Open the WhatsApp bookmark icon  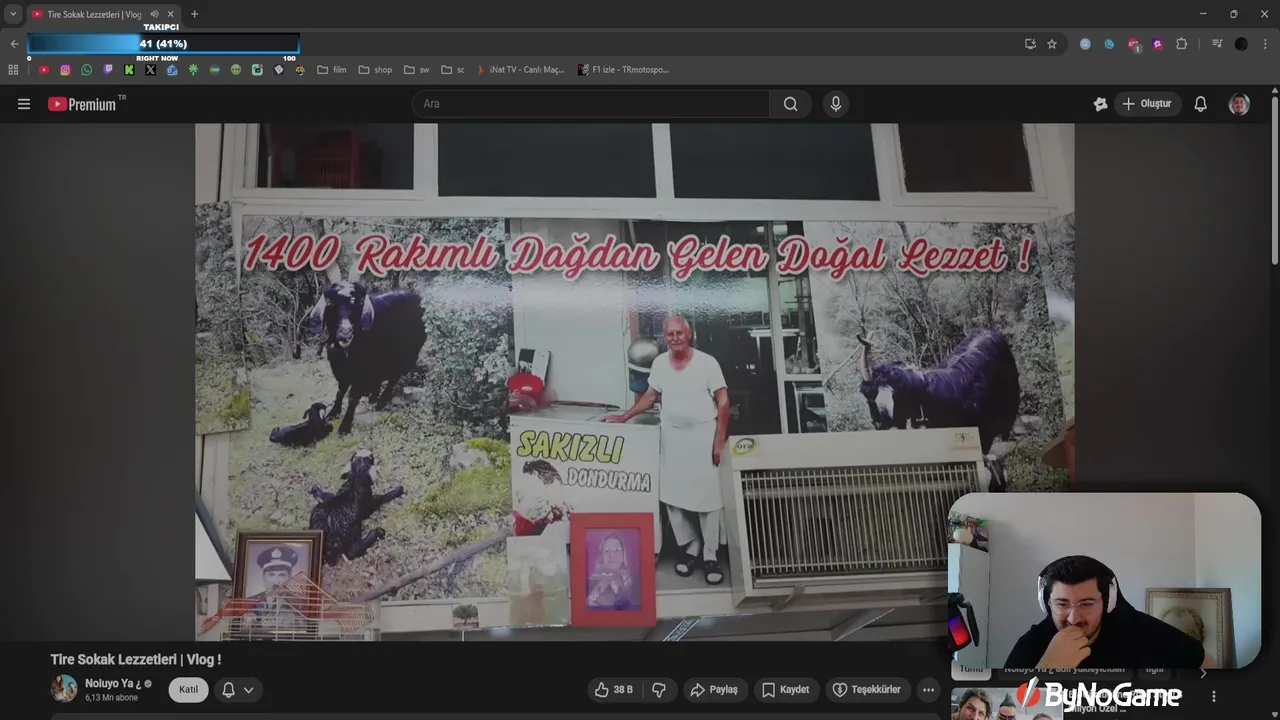[86, 70]
